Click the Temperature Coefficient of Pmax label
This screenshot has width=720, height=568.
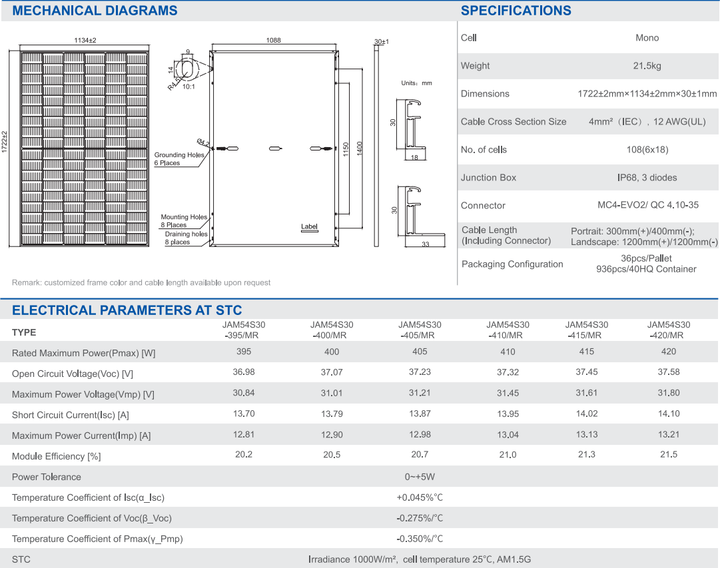pyautogui.click(x=97, y=539)
